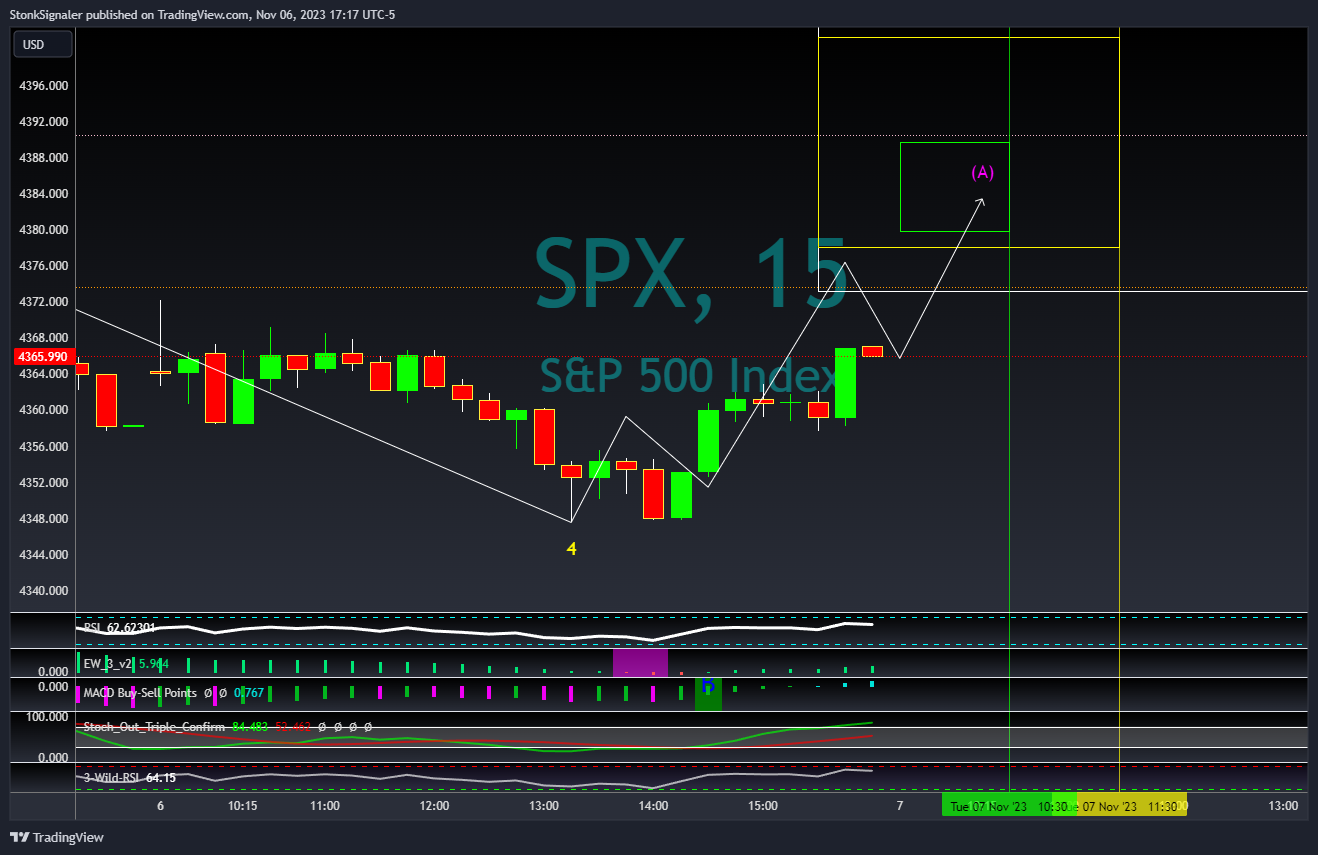
Task: Click the green 84.483 stochastic value
Action: (x=250, y=727)
